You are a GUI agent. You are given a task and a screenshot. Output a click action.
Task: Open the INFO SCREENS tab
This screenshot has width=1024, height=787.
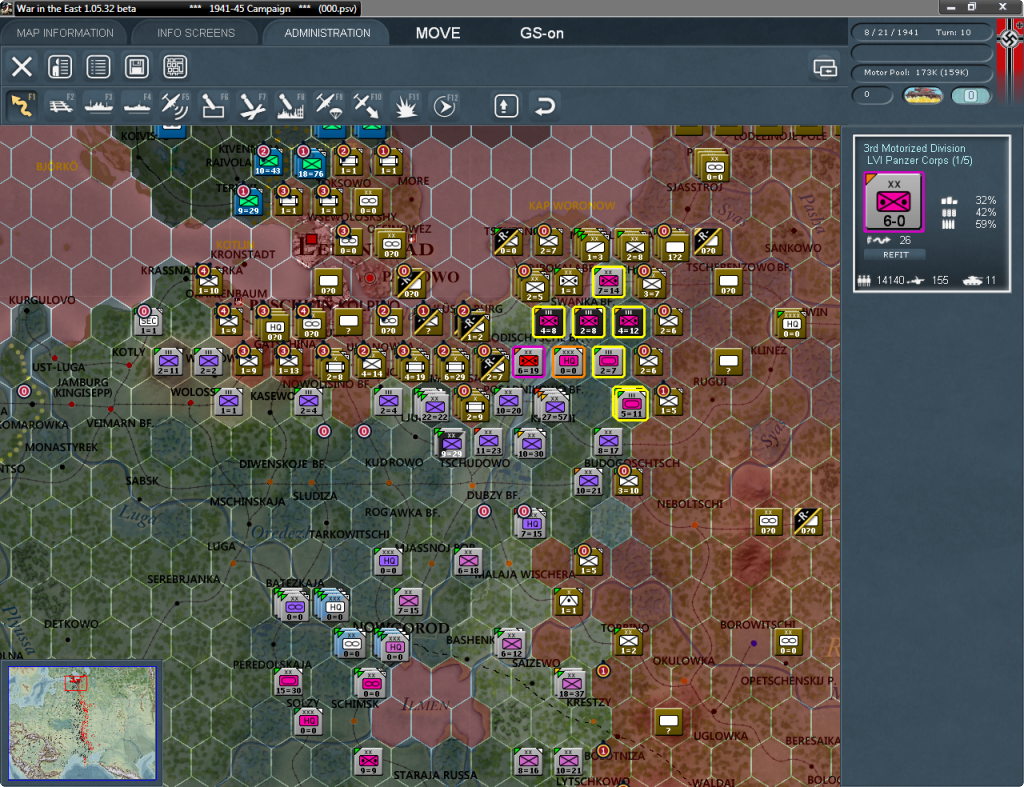[195, 33]
